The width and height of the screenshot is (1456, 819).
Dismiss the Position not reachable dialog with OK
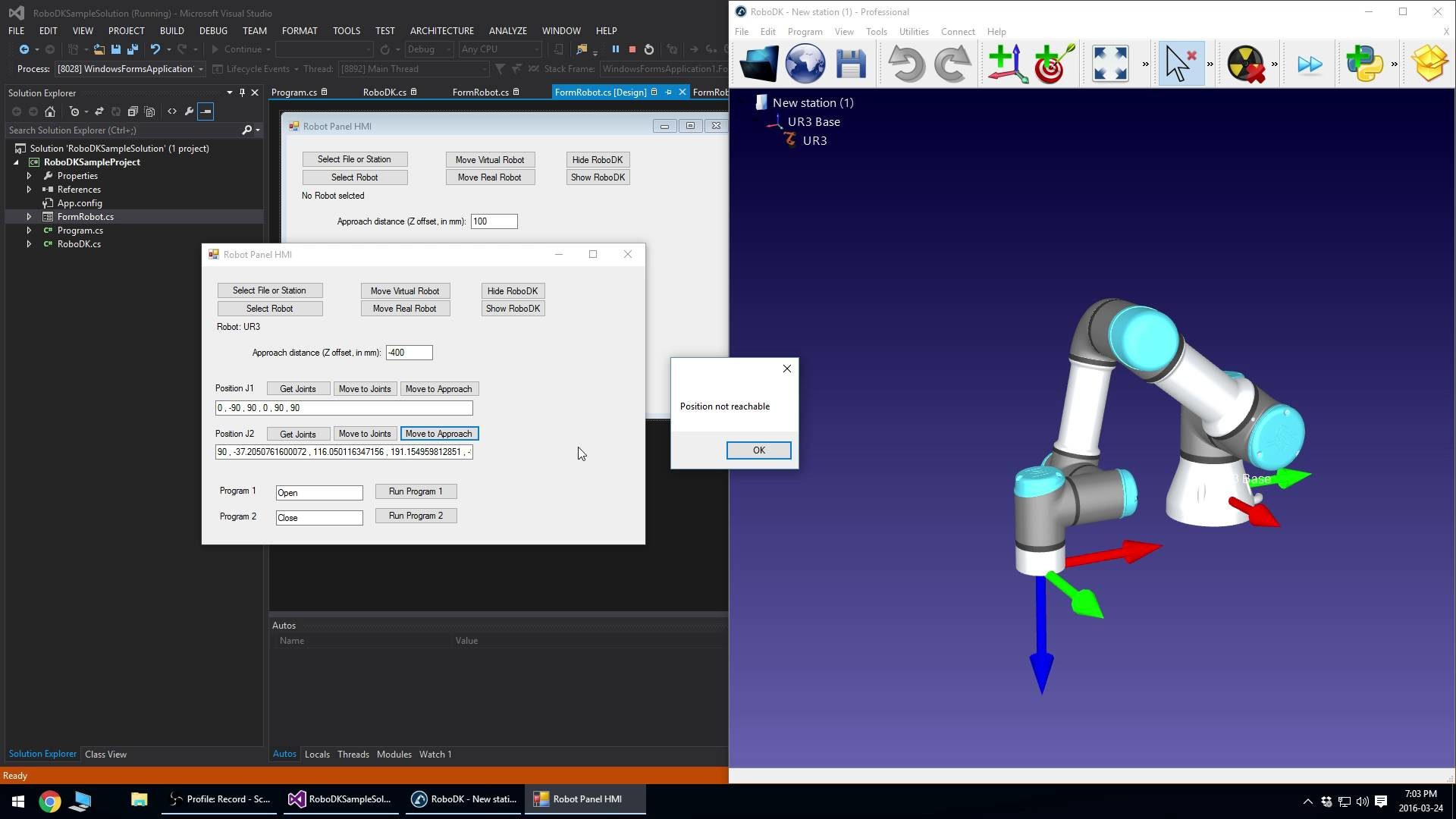coord(758,450)
